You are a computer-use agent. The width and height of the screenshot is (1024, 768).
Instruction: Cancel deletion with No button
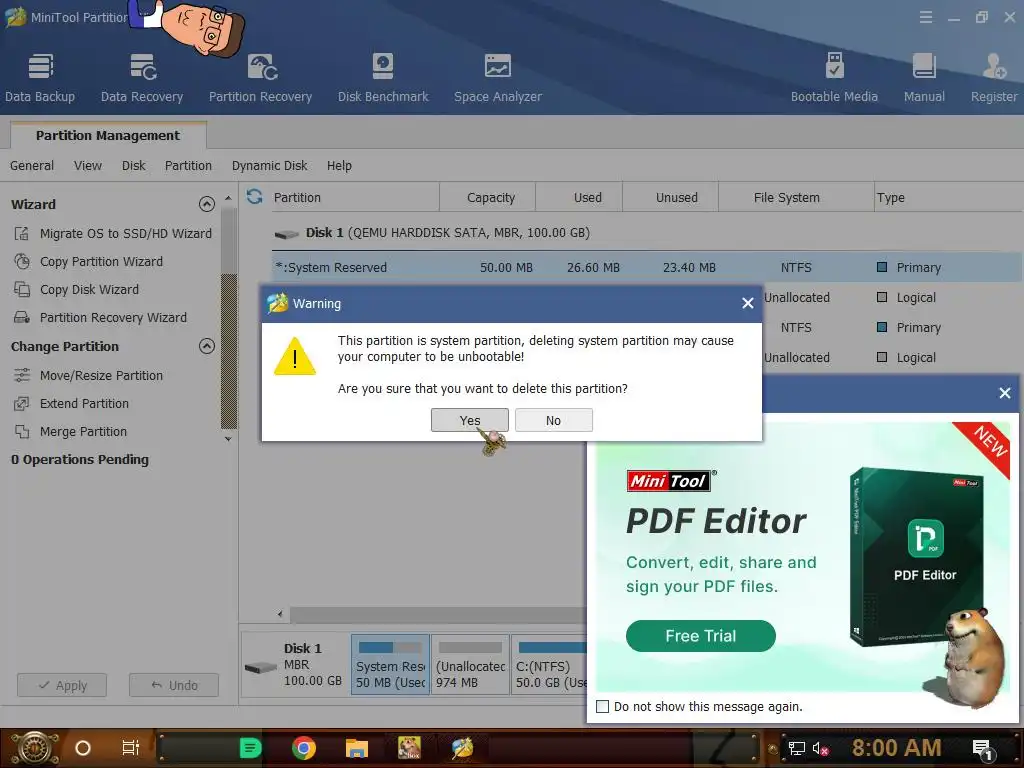(553, 421)
